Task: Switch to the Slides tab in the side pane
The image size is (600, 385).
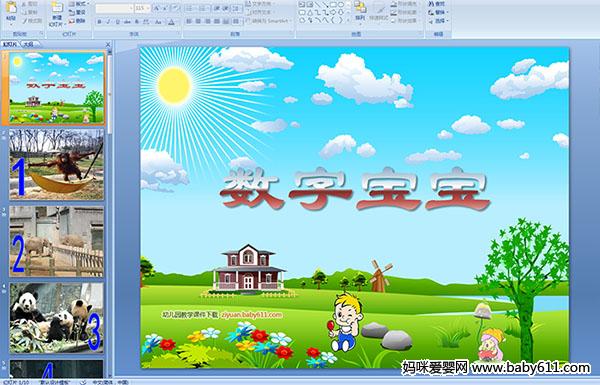Action: [10, 44]
